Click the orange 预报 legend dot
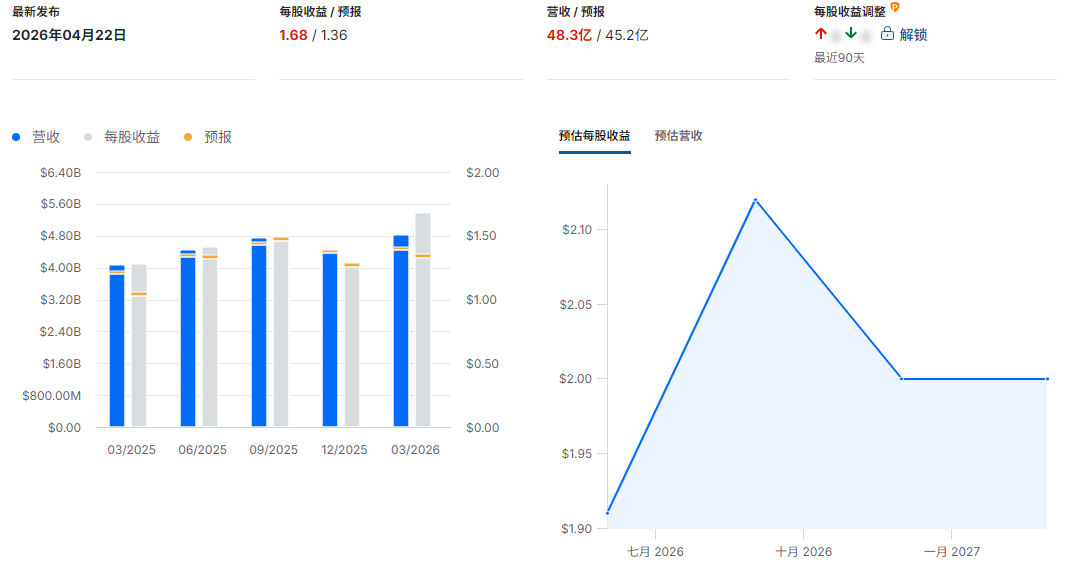This screenshot has height=569, width=1074. point(188,137)
